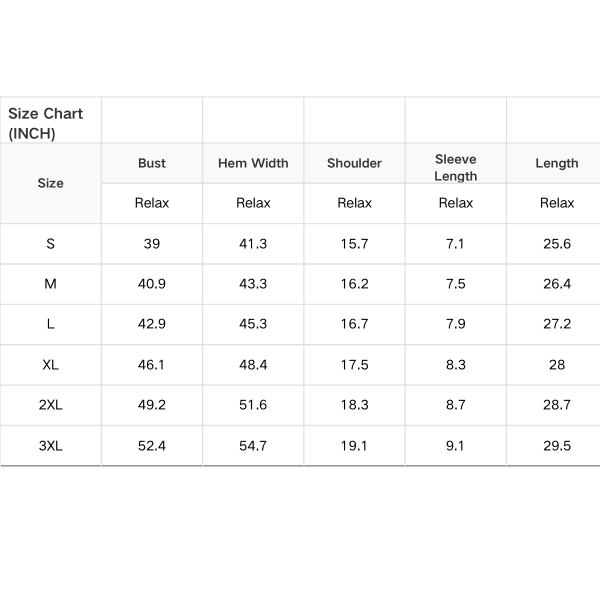The image size is (600, 600).
Task: Click bust value 39 for size S
Action: (152, 244)
